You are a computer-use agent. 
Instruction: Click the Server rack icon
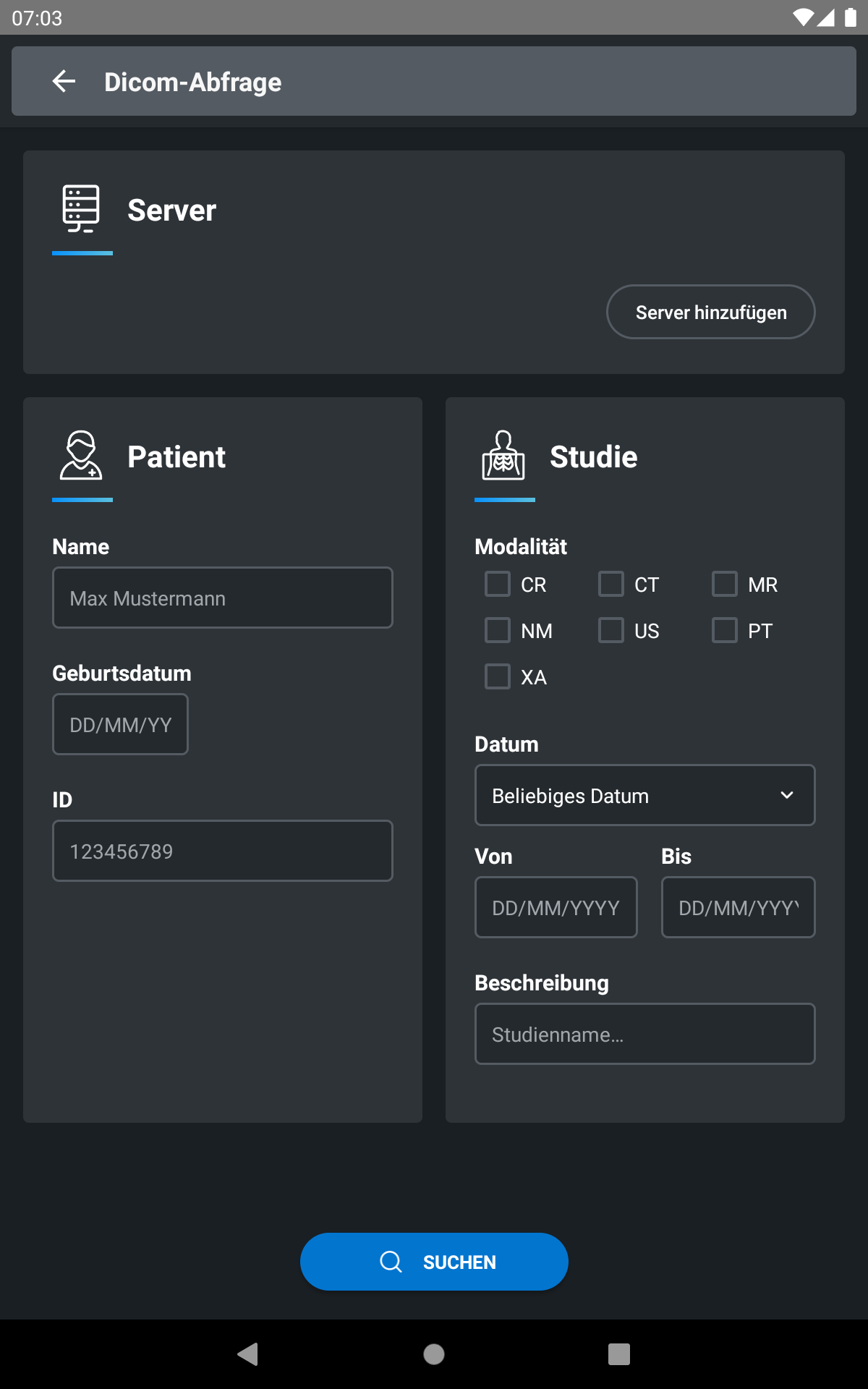[x=81, y=208]
